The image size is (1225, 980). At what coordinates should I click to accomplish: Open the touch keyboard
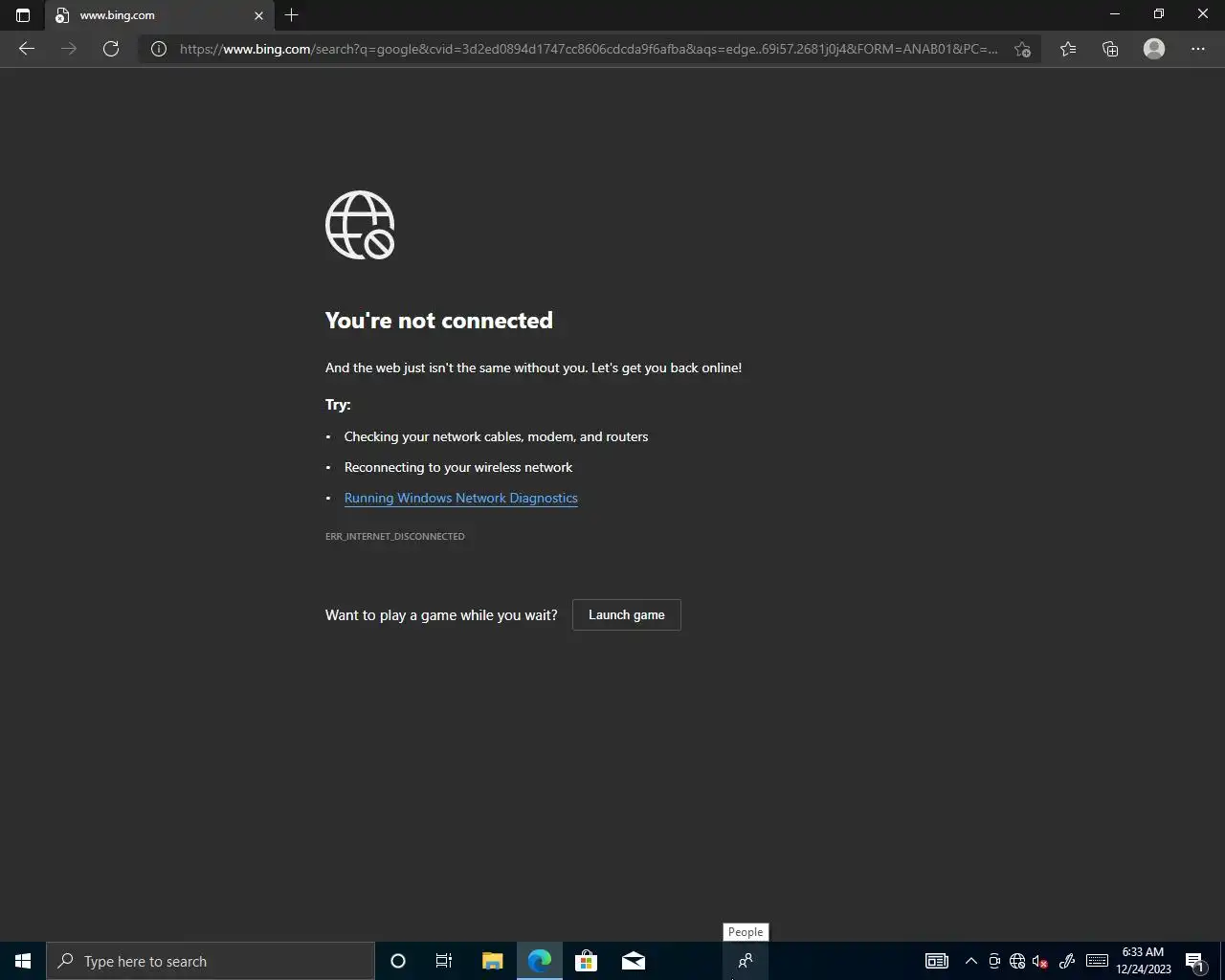1098,961
